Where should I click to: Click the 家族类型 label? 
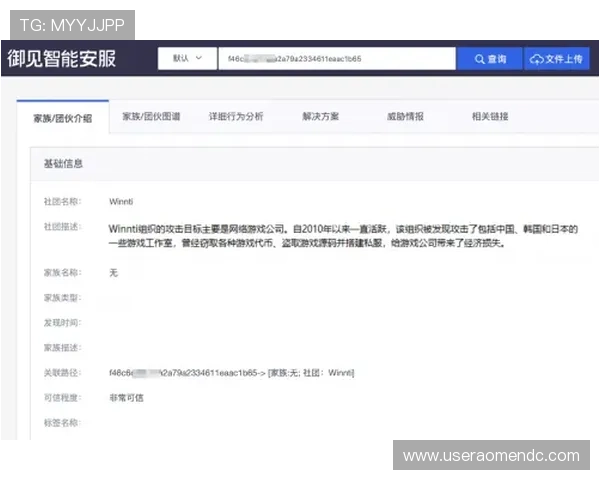(x=62, y=298)
